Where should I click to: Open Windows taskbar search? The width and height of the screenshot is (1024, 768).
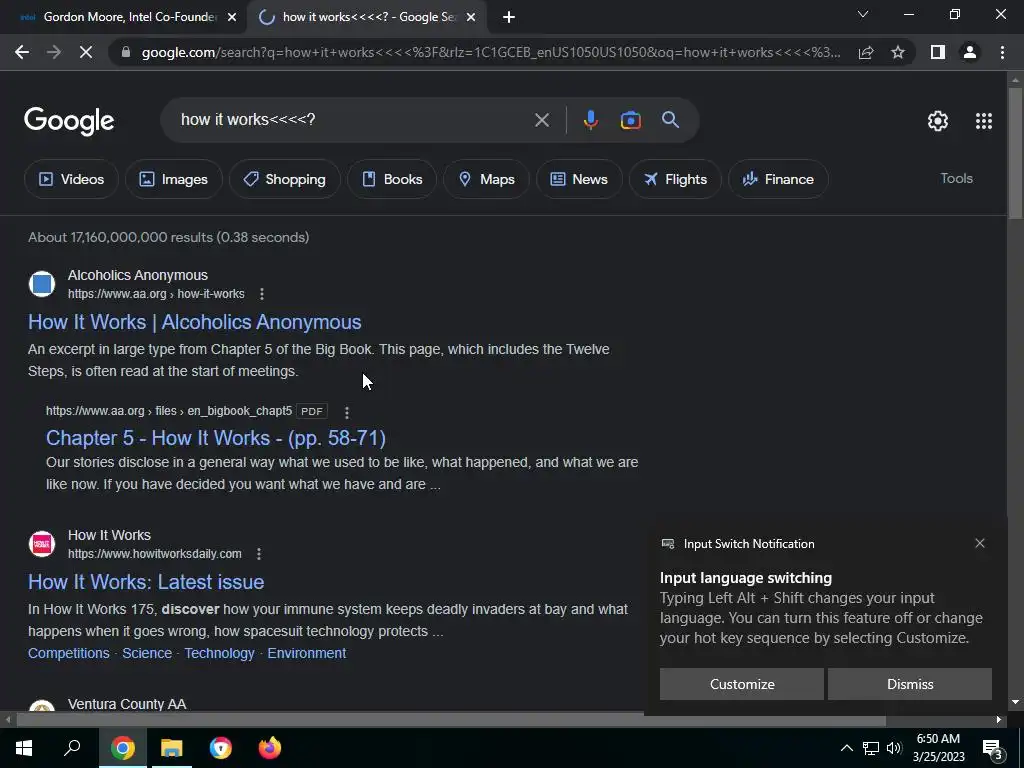(72, 748)
